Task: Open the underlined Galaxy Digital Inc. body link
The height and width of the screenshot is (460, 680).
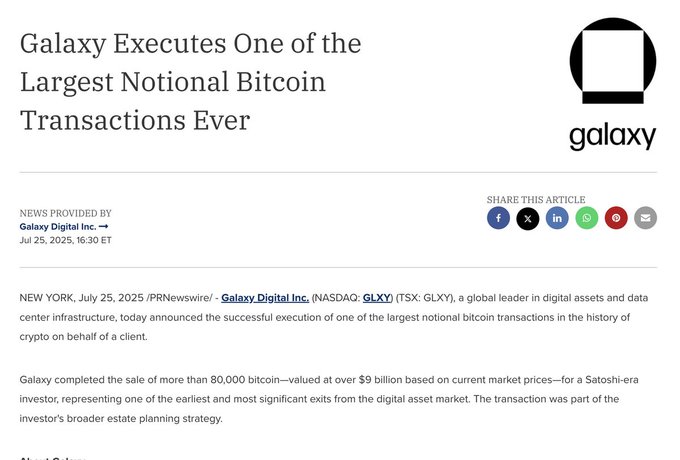Action: pyautogui.click(x=265, y=298)
